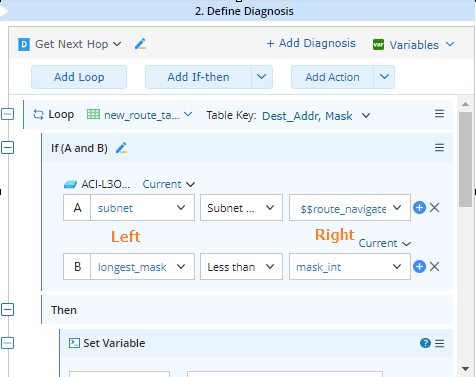
Task: Open the Set Variable hamburger menu
Action: (439, 343)
